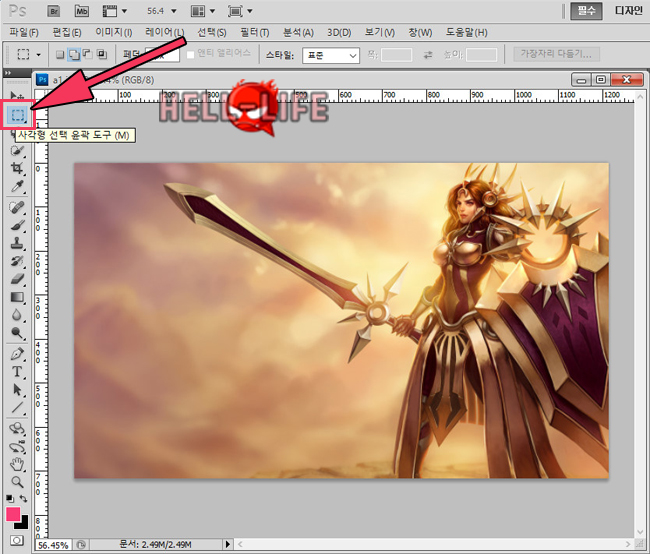Image resolution: width=650 pixels, height=554 pixels.
Task: Open the 도움말(H) menu
Action: tap(466, 32)
